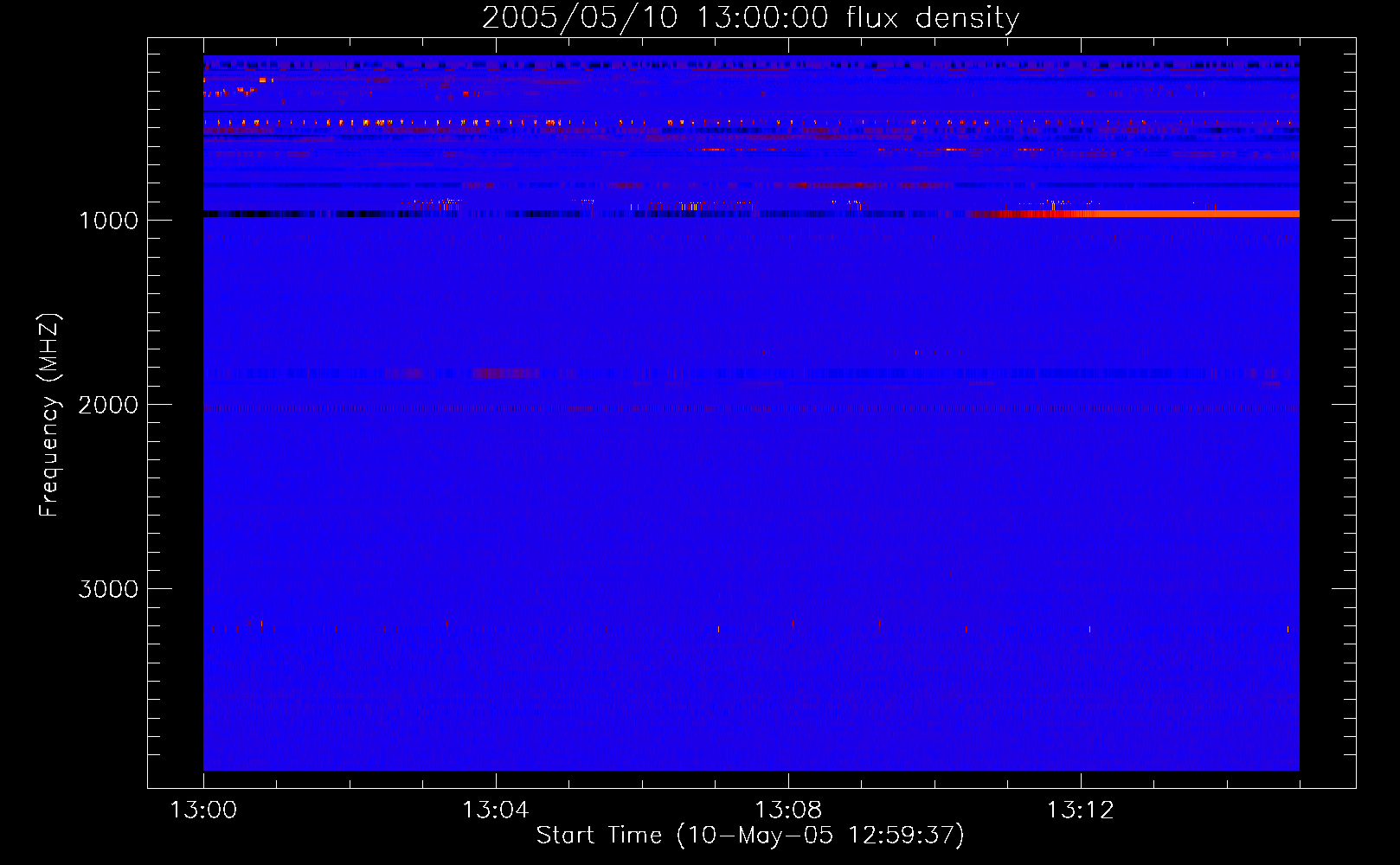The image size is (1400, 865).
Task: Click the "13:04" time tick label
Action: click(x=496, y=811)
